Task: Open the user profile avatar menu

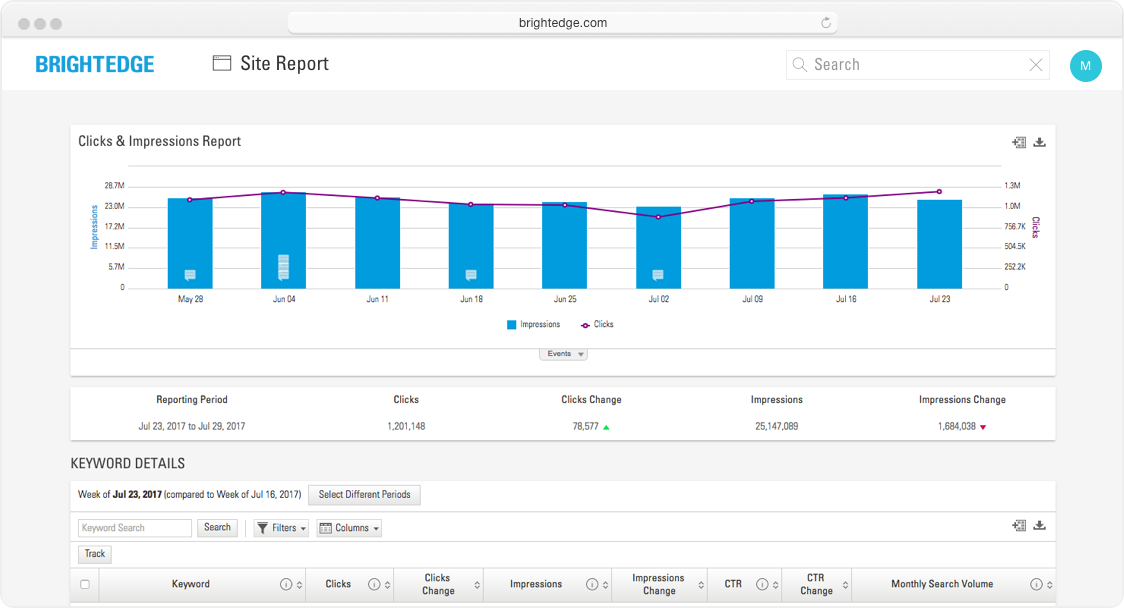Action: click(x=1085, y=66)
